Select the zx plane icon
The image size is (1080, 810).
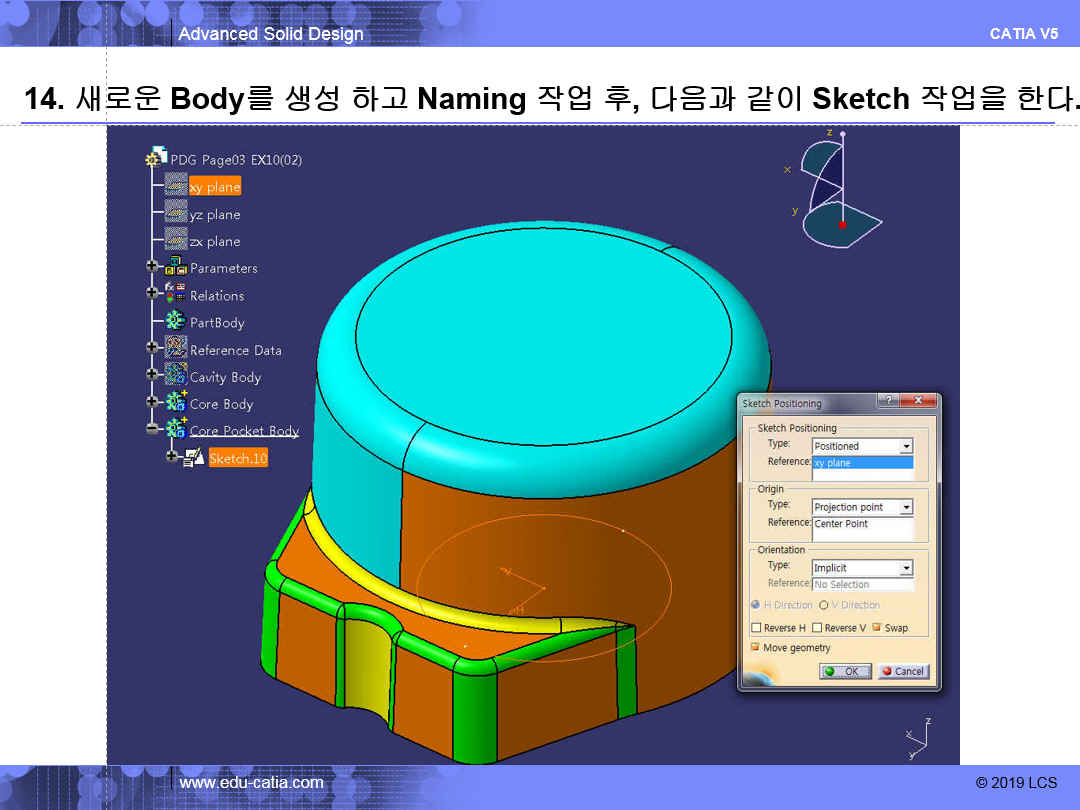click(176, 241)
